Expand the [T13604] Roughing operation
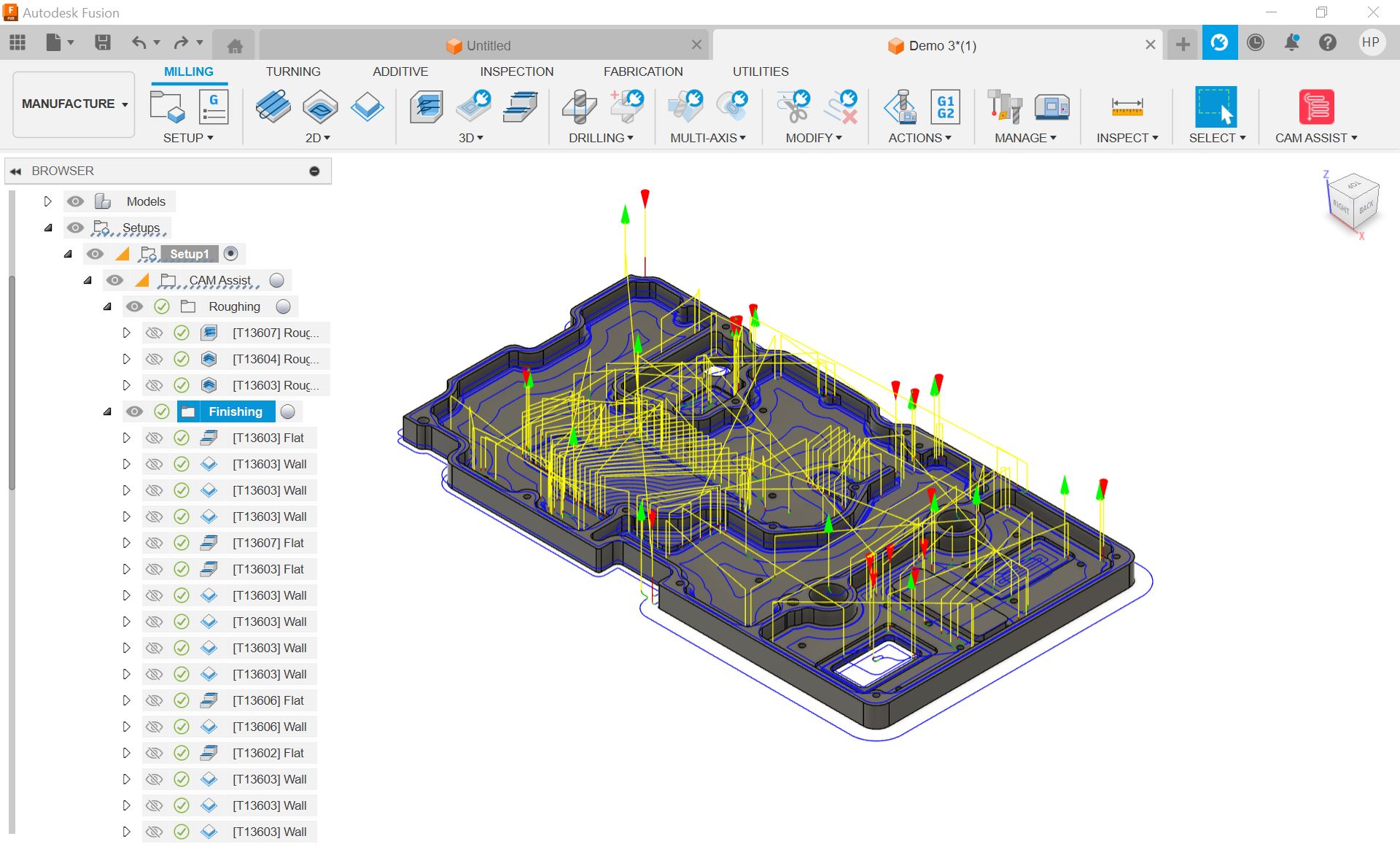Image resolution: width=1400 pixels, height=855 pixels. [126, 359]
